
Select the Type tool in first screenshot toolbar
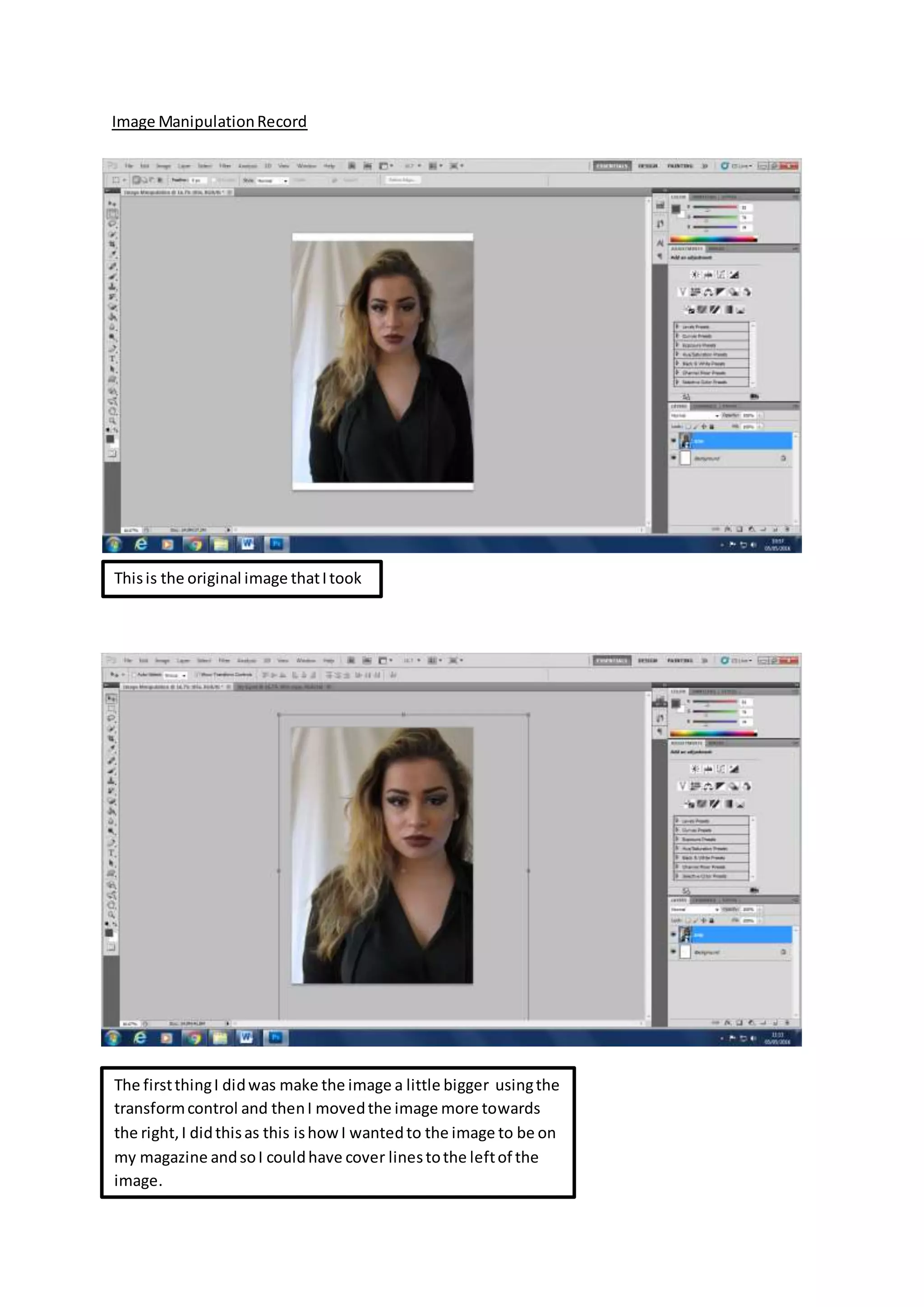(112, 359)
